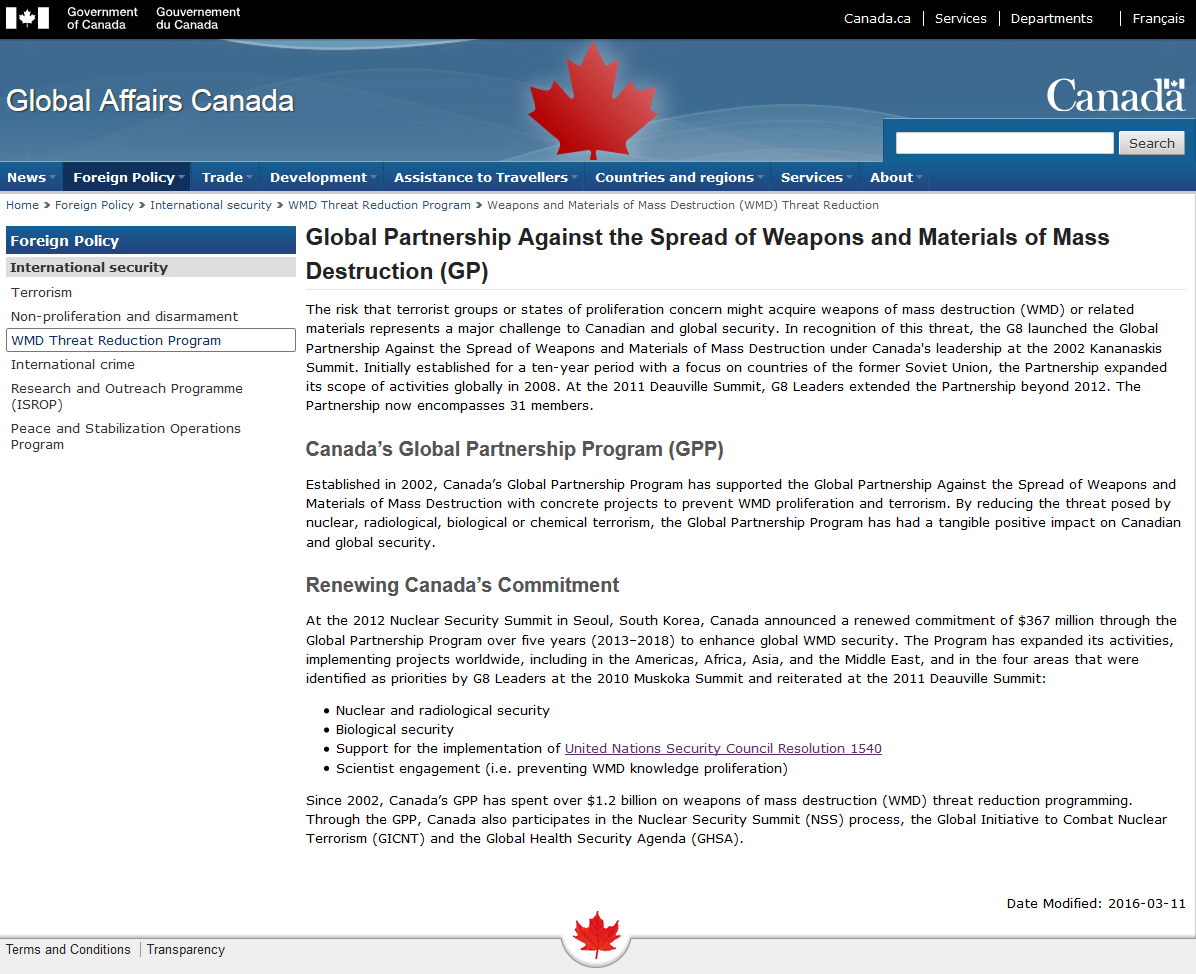Expand the Services nav menu arrow
This screenshot has width=1196, height=974.
(x=850, y=178)
